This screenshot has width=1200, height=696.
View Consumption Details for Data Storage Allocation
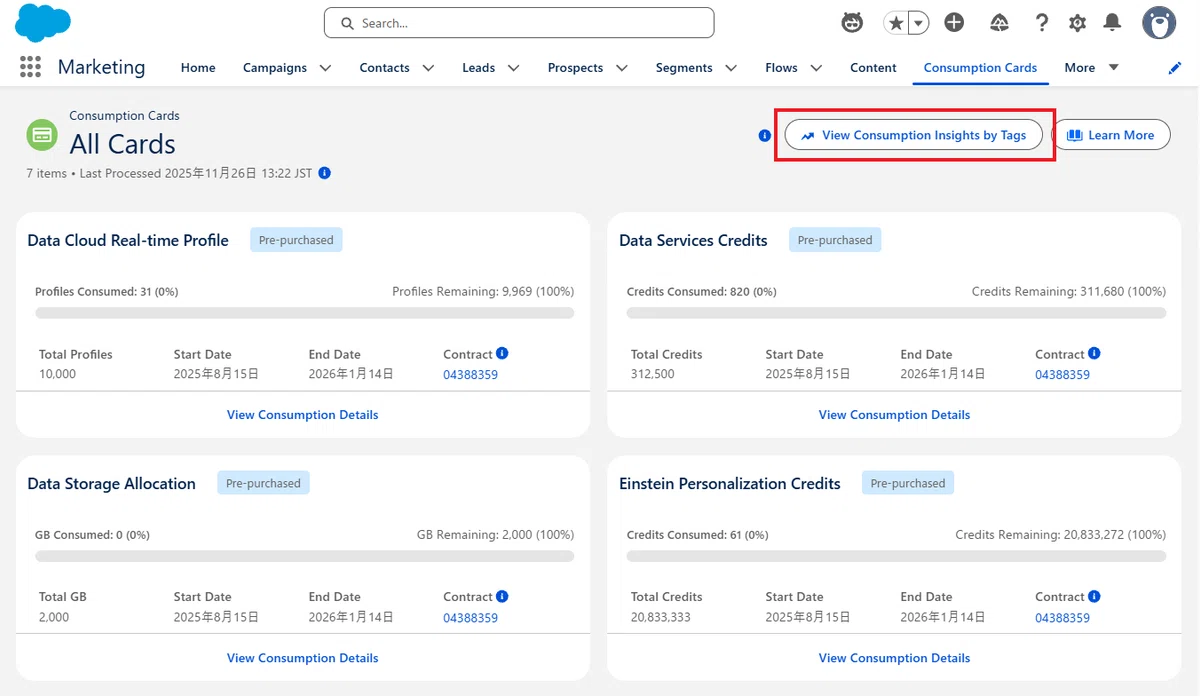pos(302,658)
